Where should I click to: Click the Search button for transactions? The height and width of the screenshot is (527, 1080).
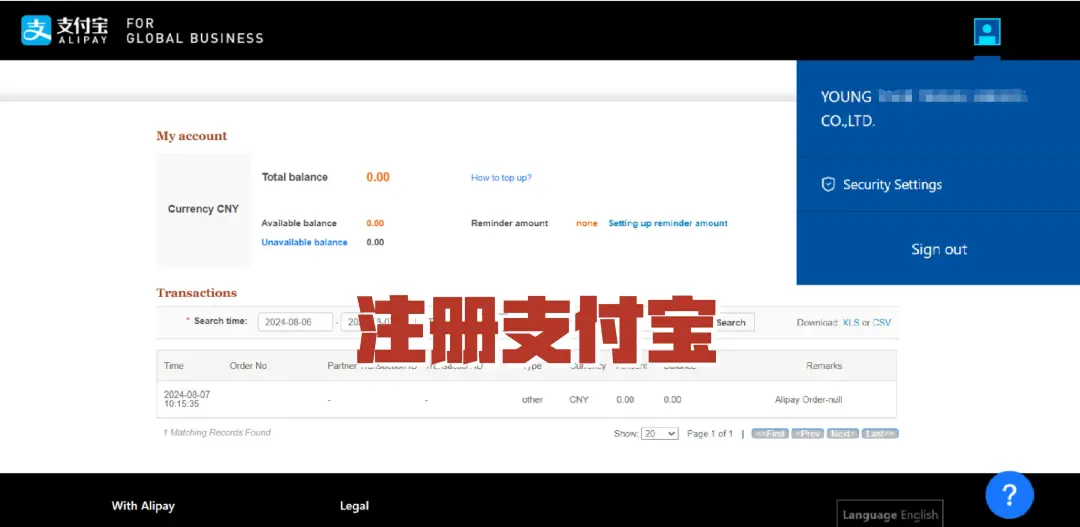tap(732, 322)
